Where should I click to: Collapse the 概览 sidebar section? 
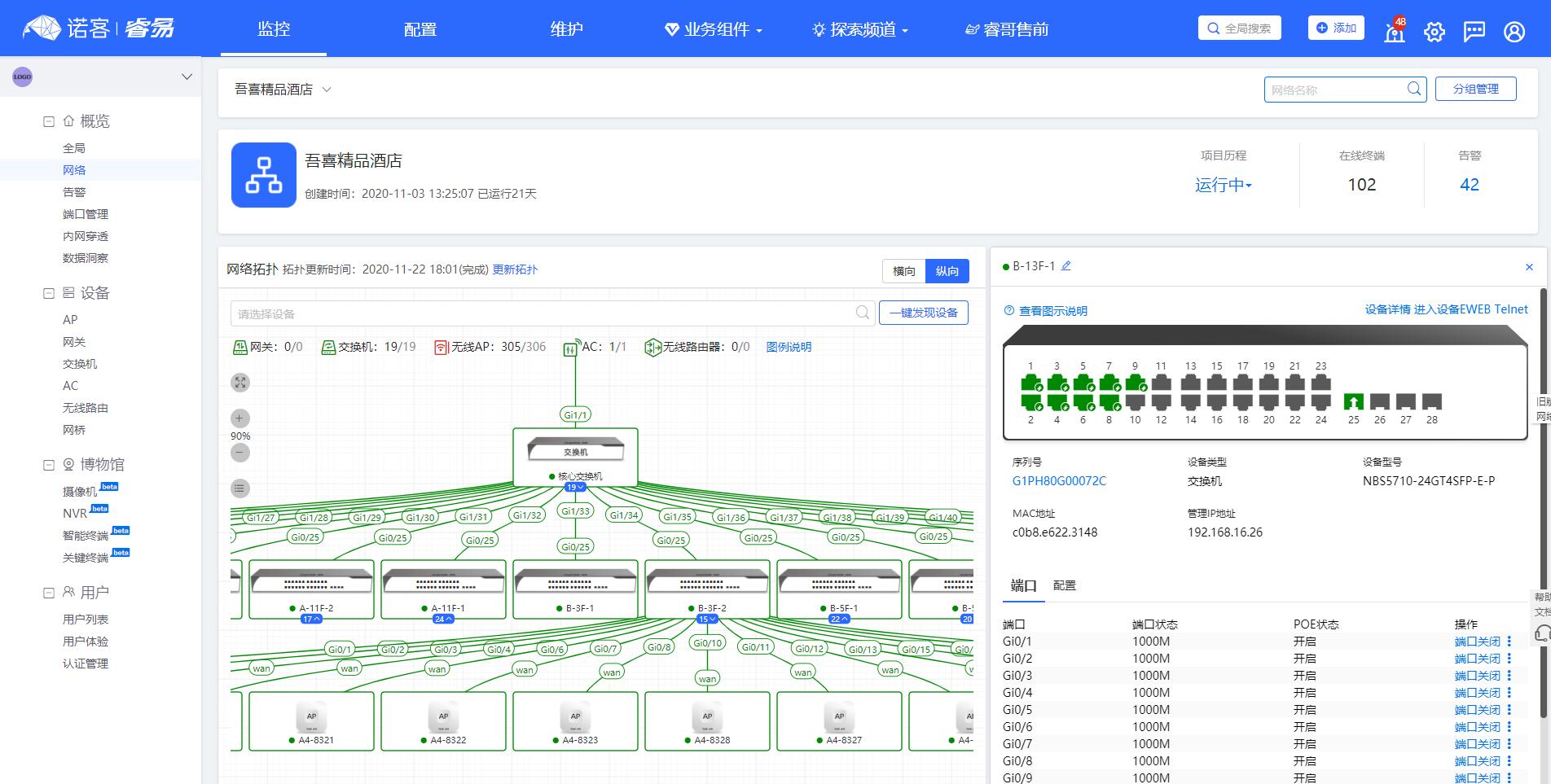(49, 121)
